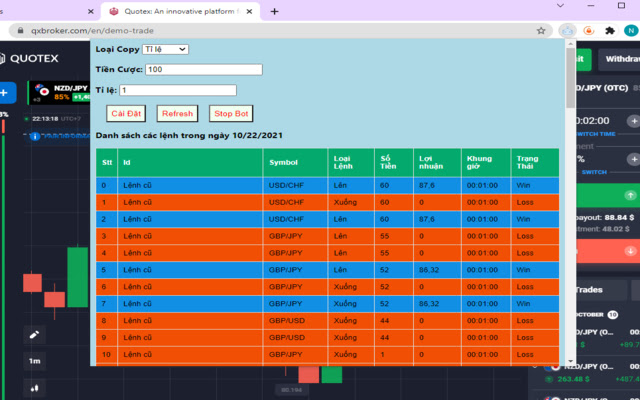Viewport: 640px width, 400px height.
Task: Click the SWITCH investment link
Action: (594, 172)
